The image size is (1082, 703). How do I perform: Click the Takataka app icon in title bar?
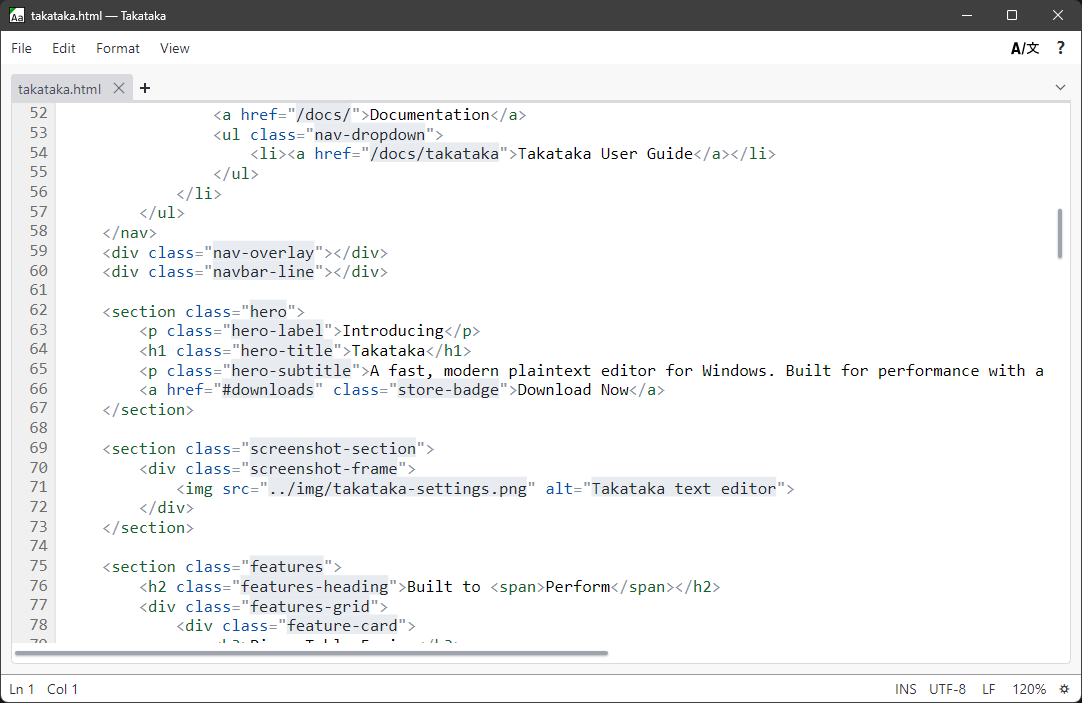click(16, 15)
